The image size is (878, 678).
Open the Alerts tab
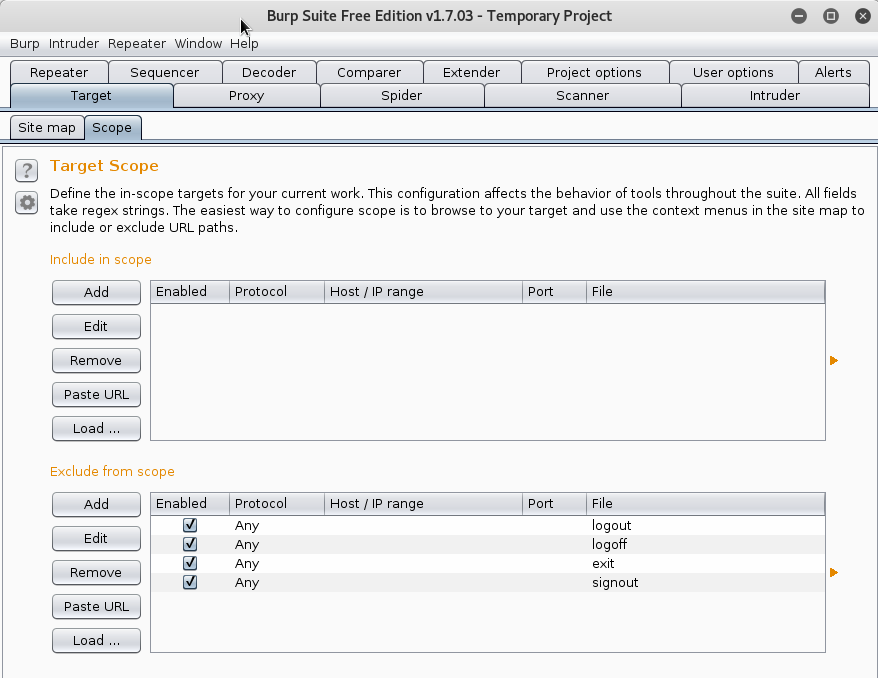pos(833,72)
